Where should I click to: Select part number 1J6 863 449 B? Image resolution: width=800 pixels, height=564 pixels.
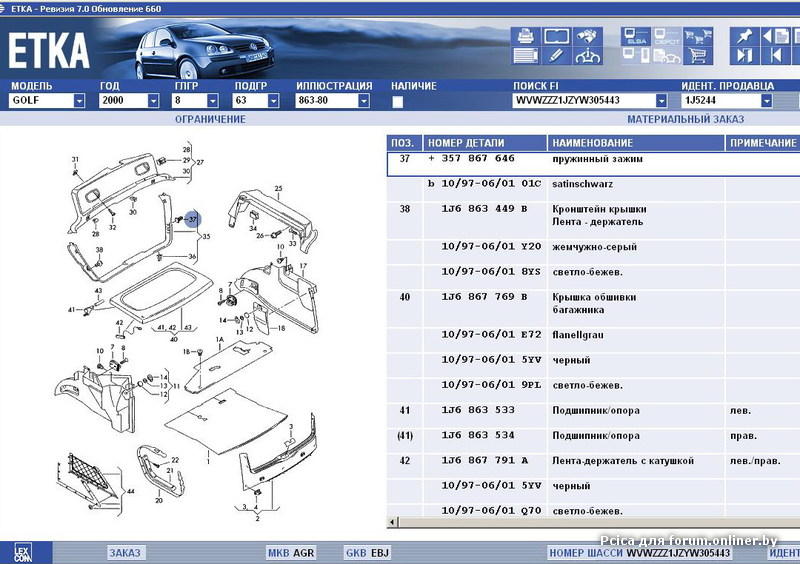[484, 209]
